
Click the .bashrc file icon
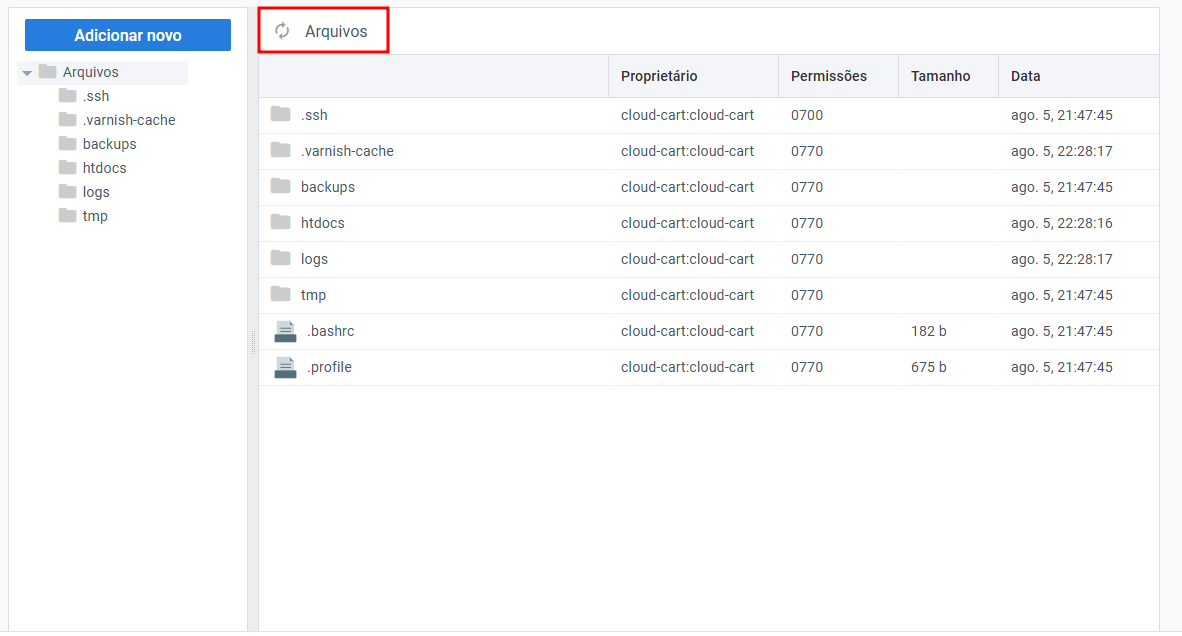pyautogui.click(x=285, y=331)
